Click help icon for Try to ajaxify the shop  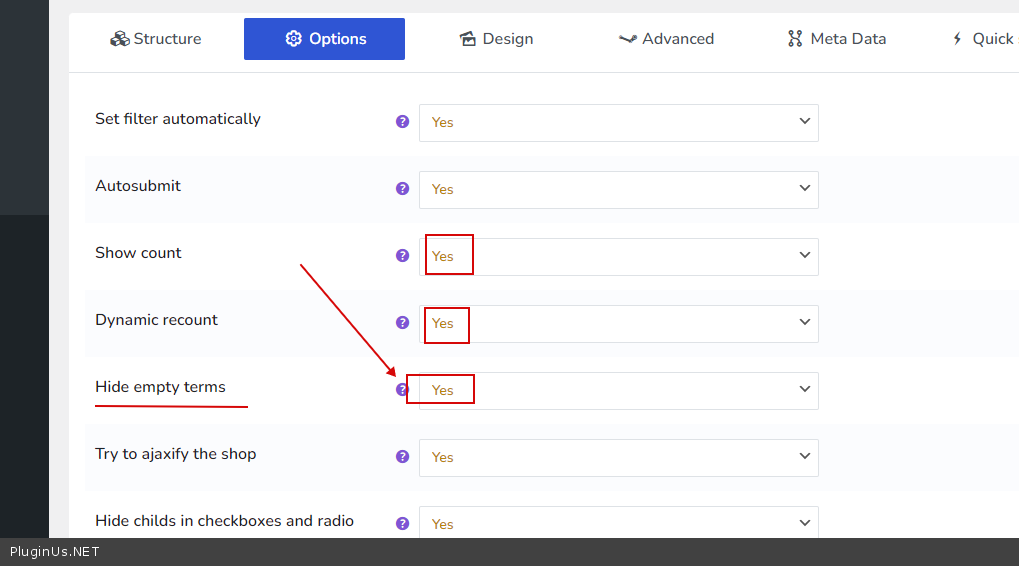[x=402, y=457]
